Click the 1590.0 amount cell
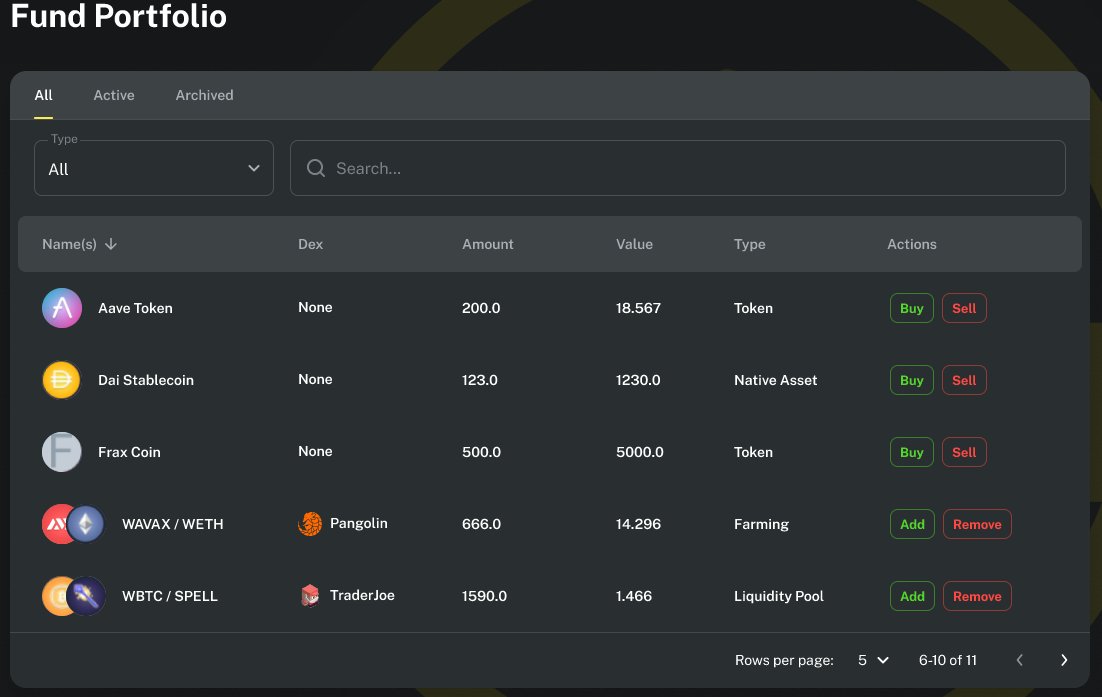The height and width of the screenshot is (697, 1102). click(x=484, y=596)
